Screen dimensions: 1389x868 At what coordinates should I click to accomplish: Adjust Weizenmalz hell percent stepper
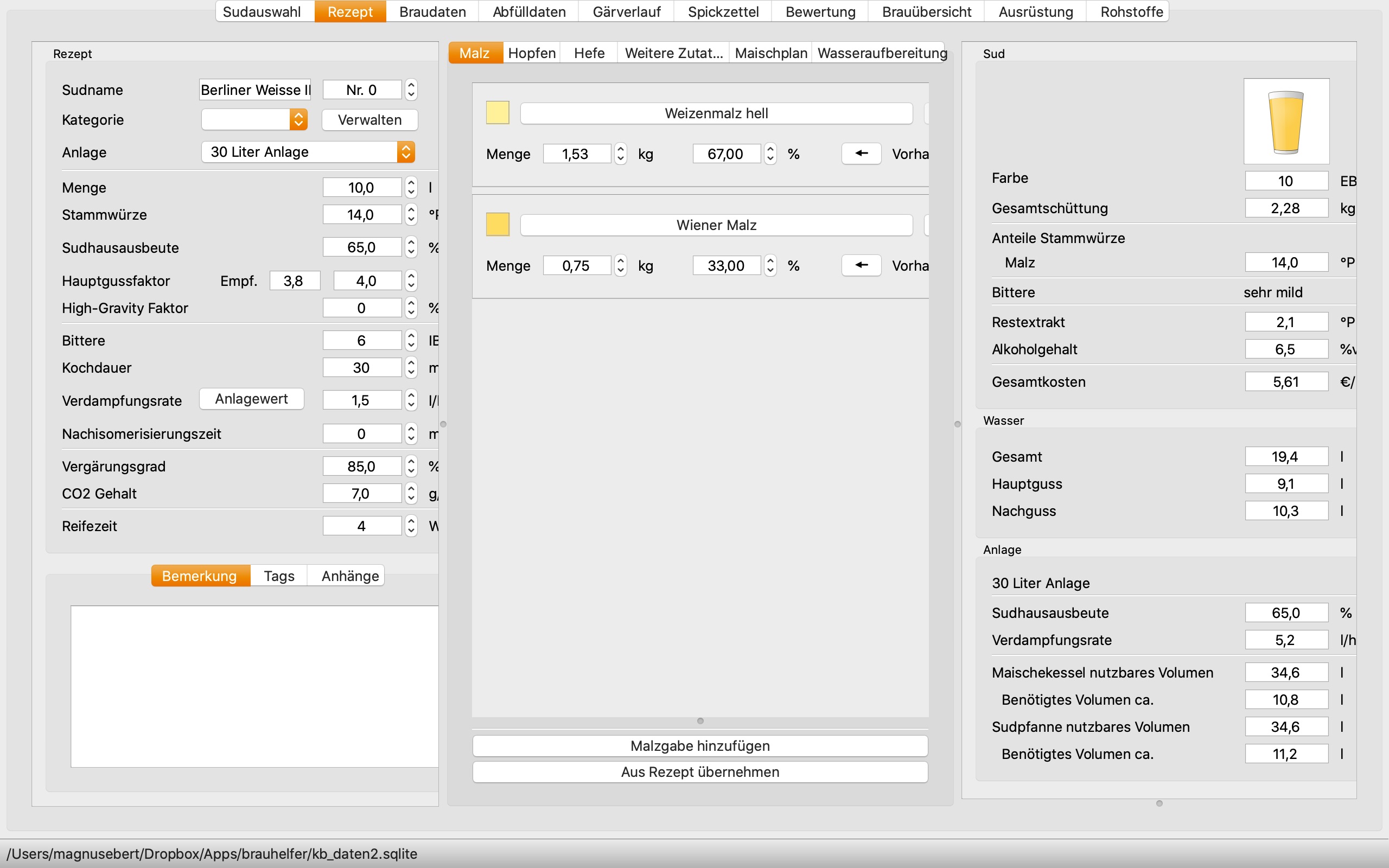[770, 154]
